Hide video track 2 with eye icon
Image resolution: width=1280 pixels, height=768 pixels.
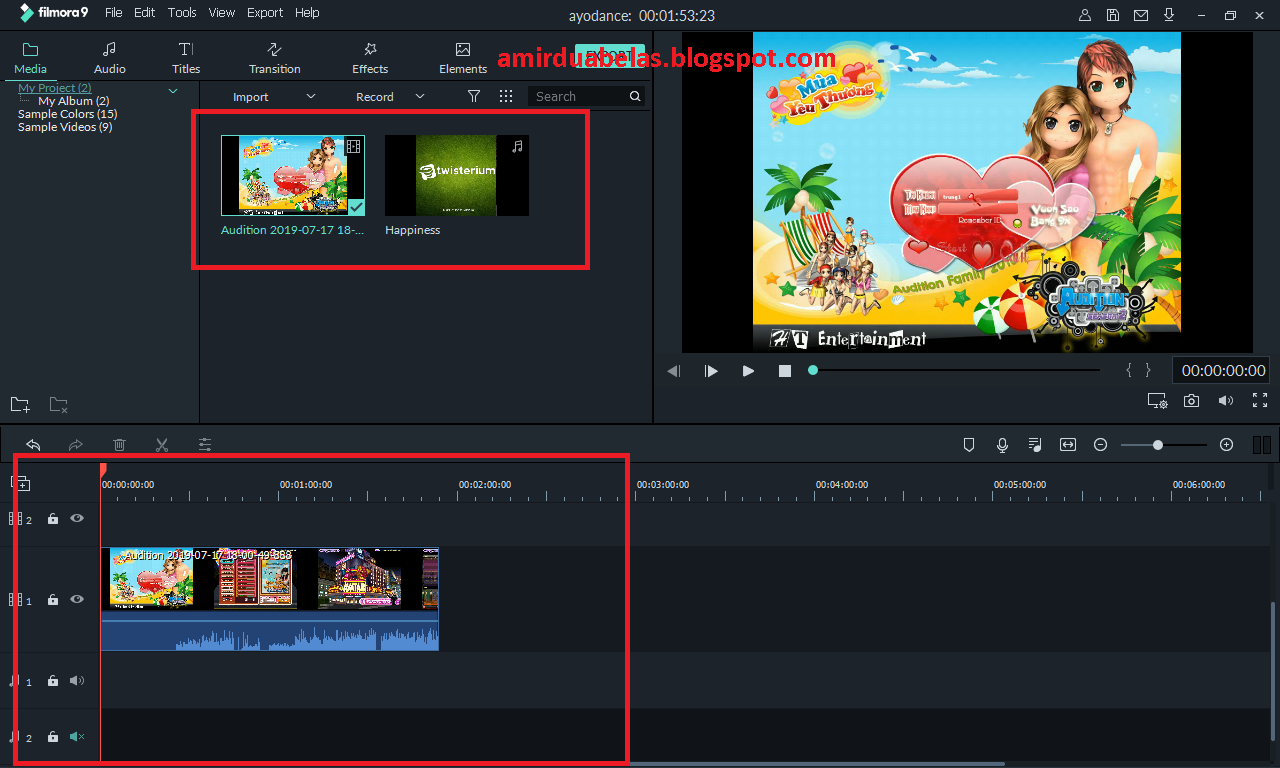tap(77, 519)
